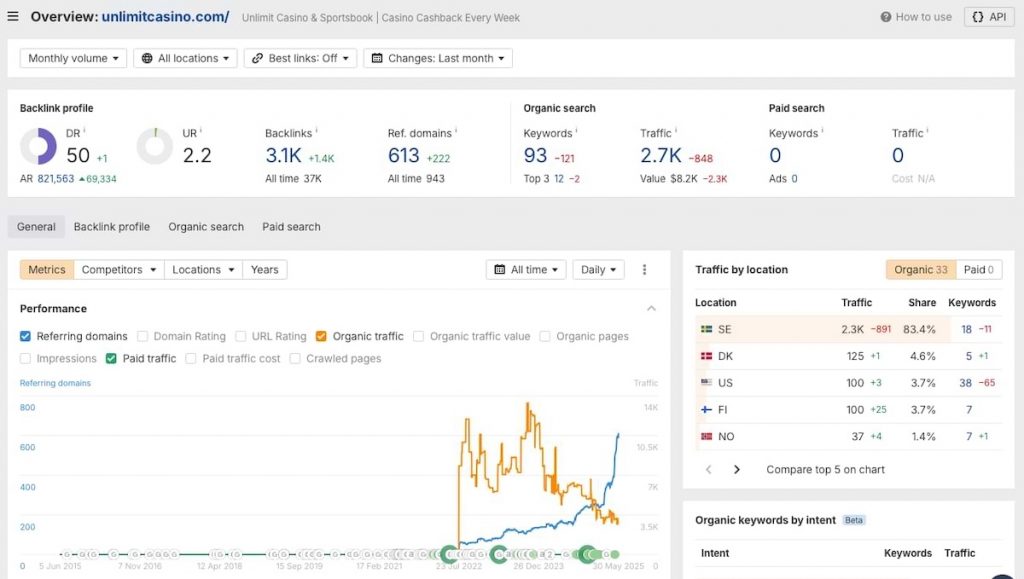Viewport: 1024px width, 579px height.
Task: Click the calendar icon in All time
Action: coord(500,270)
